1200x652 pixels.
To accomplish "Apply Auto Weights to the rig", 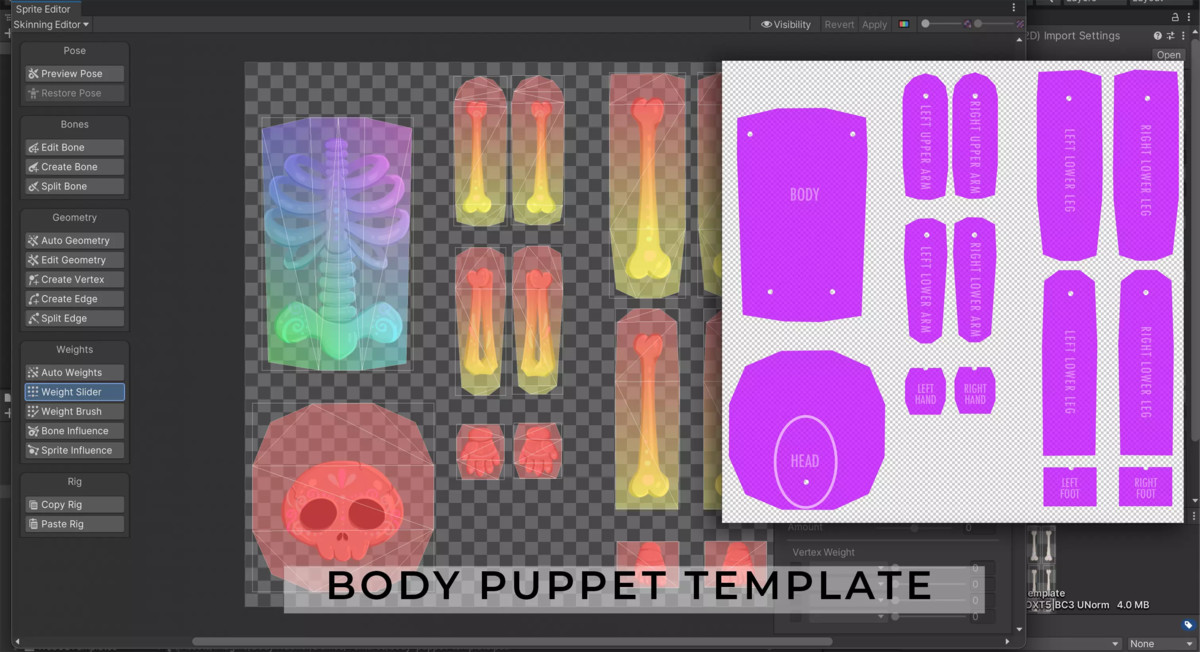I will click(74, 372).
